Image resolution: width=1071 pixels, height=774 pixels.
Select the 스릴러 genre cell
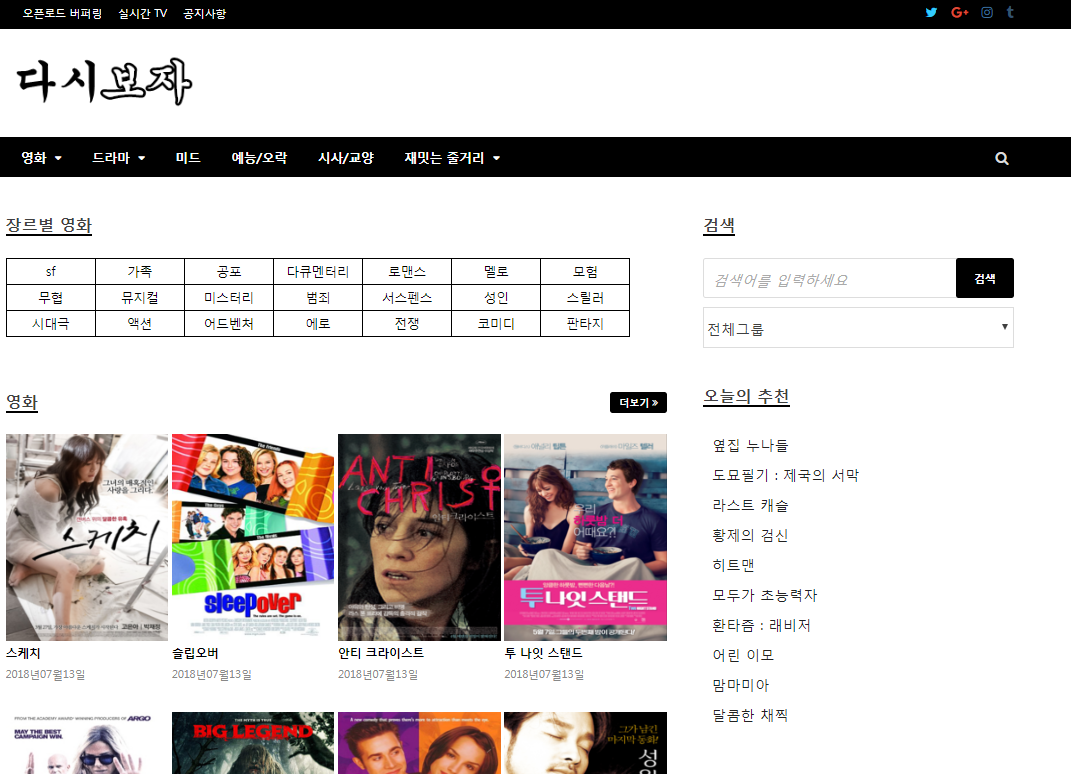(585, 297)
